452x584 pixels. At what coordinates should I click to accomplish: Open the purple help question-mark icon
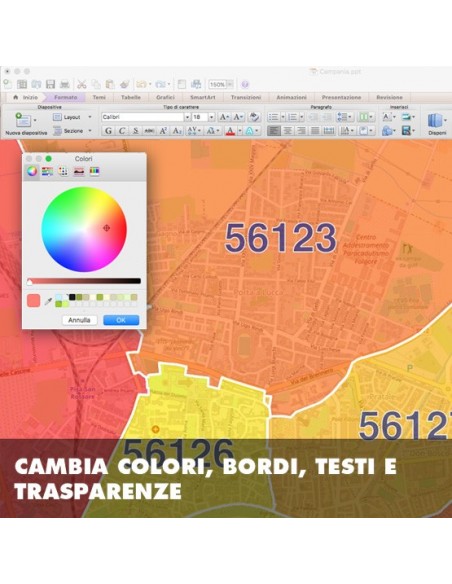pos(245,85)
